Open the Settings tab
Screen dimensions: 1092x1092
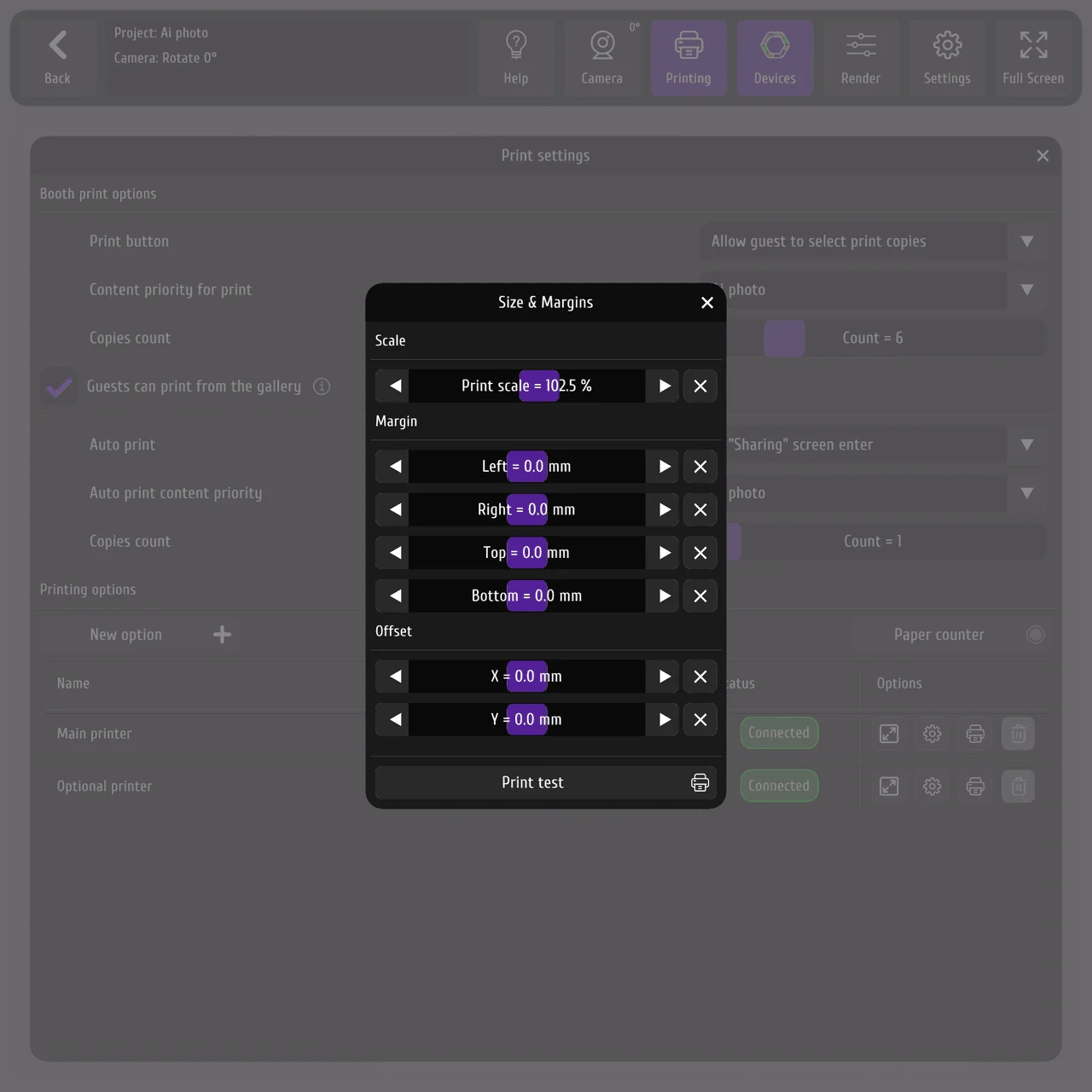click(x=947, y=57)
